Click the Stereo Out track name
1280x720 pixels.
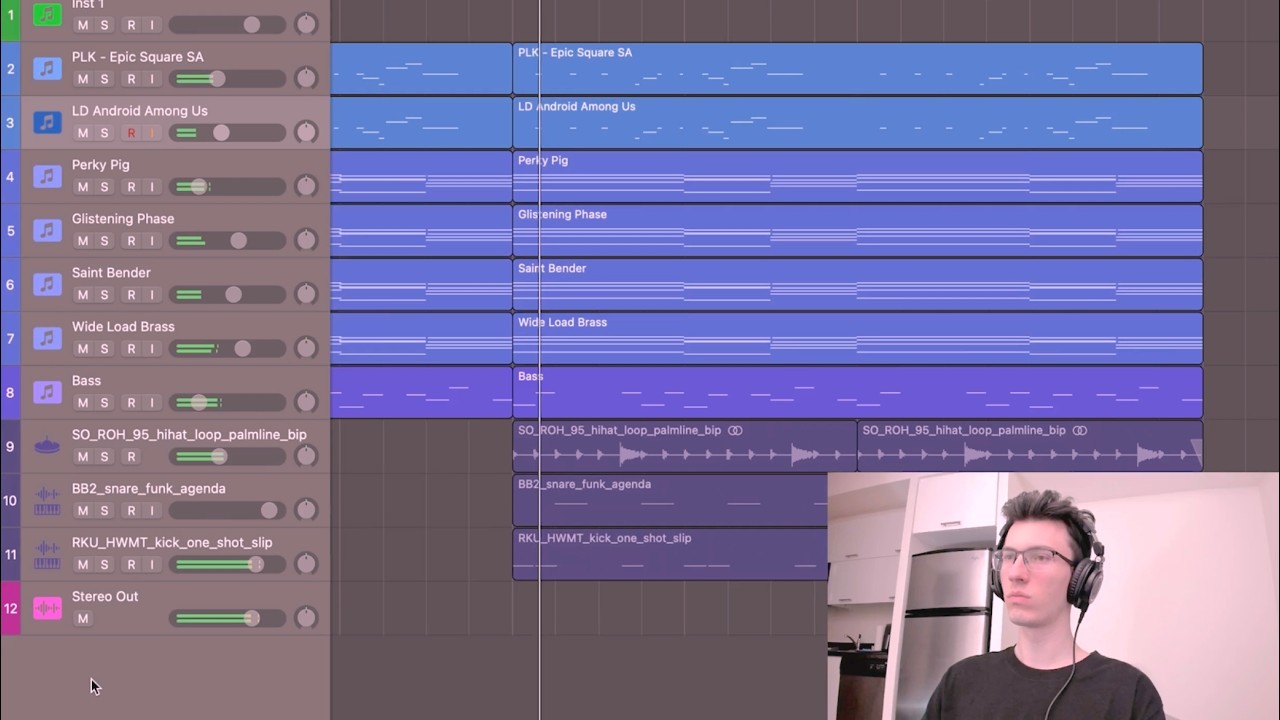click(x=105, y=597)
